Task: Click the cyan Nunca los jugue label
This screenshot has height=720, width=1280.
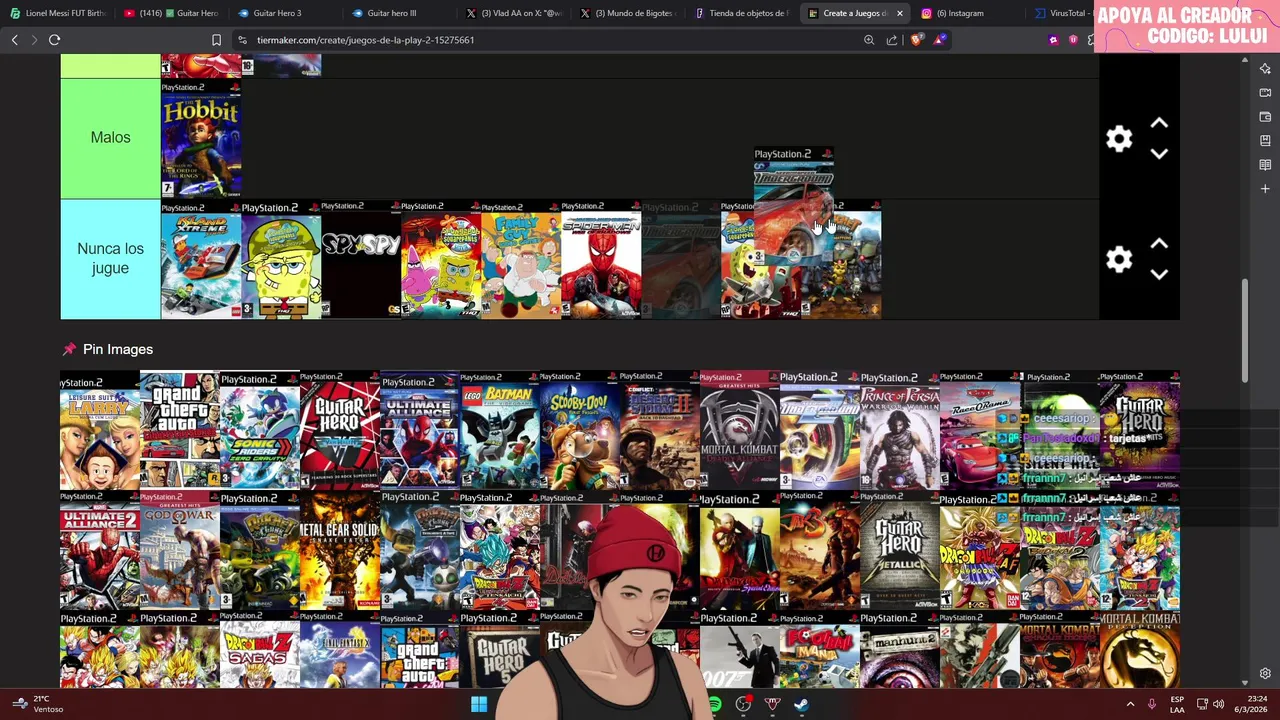Action: click(x=110, y=259)
